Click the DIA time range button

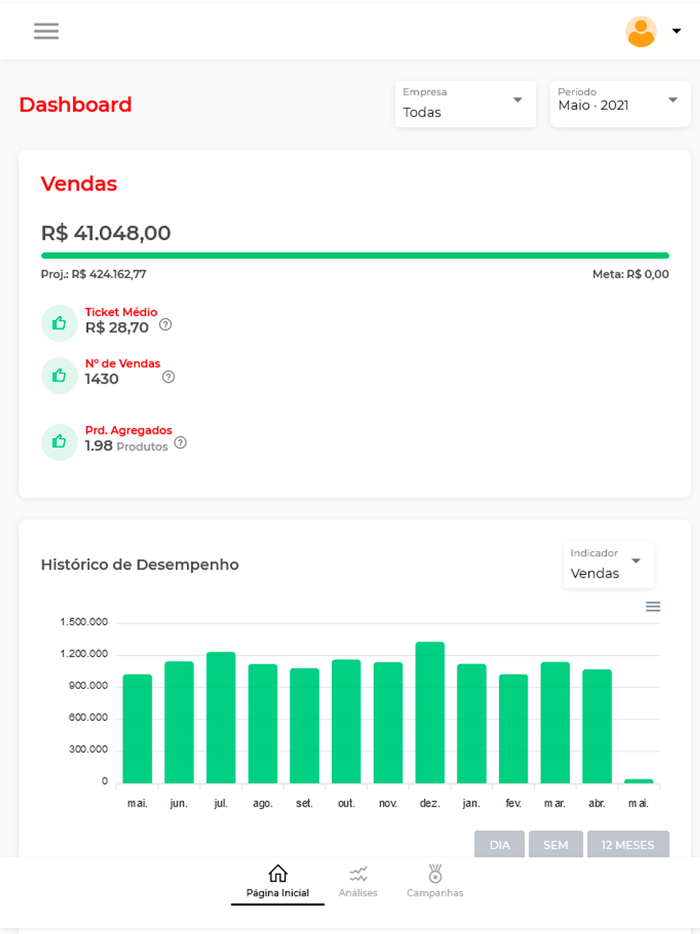(x=499, y=844)
